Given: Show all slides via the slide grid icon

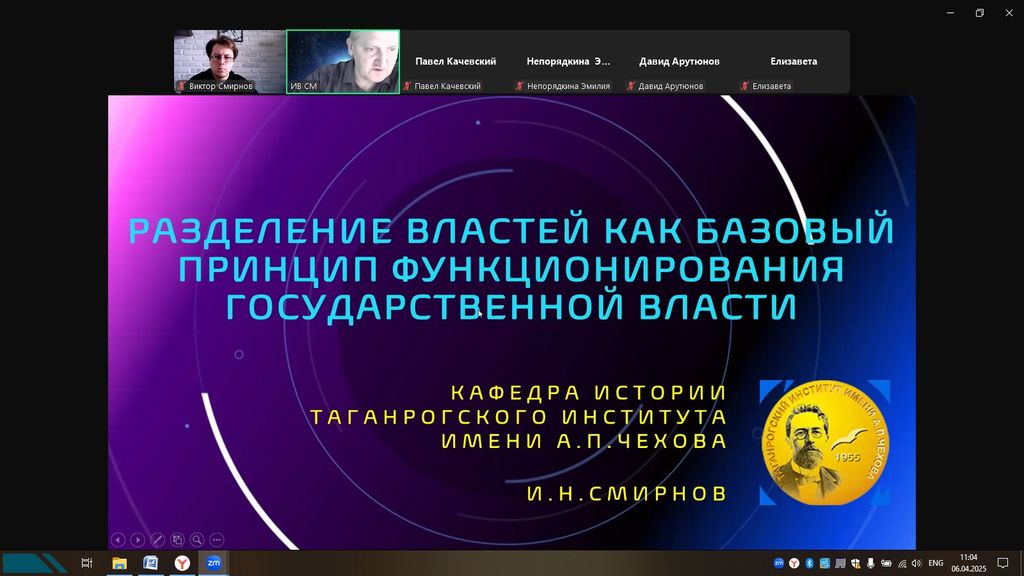Looking at the screenshot, I should [177, 540].
